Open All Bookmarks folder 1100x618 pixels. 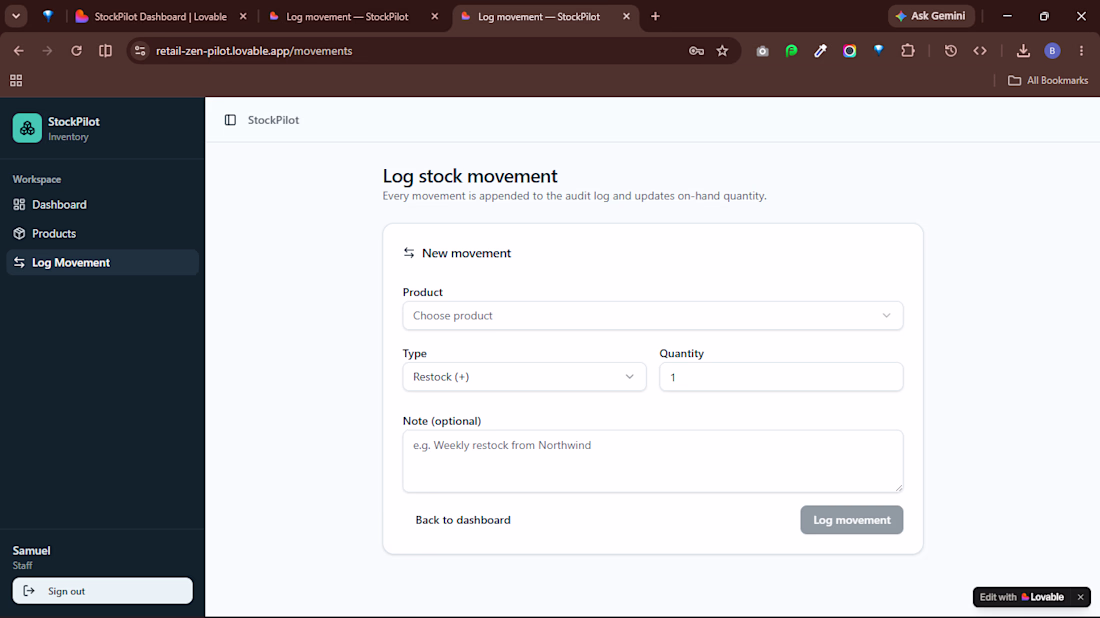1048,81
